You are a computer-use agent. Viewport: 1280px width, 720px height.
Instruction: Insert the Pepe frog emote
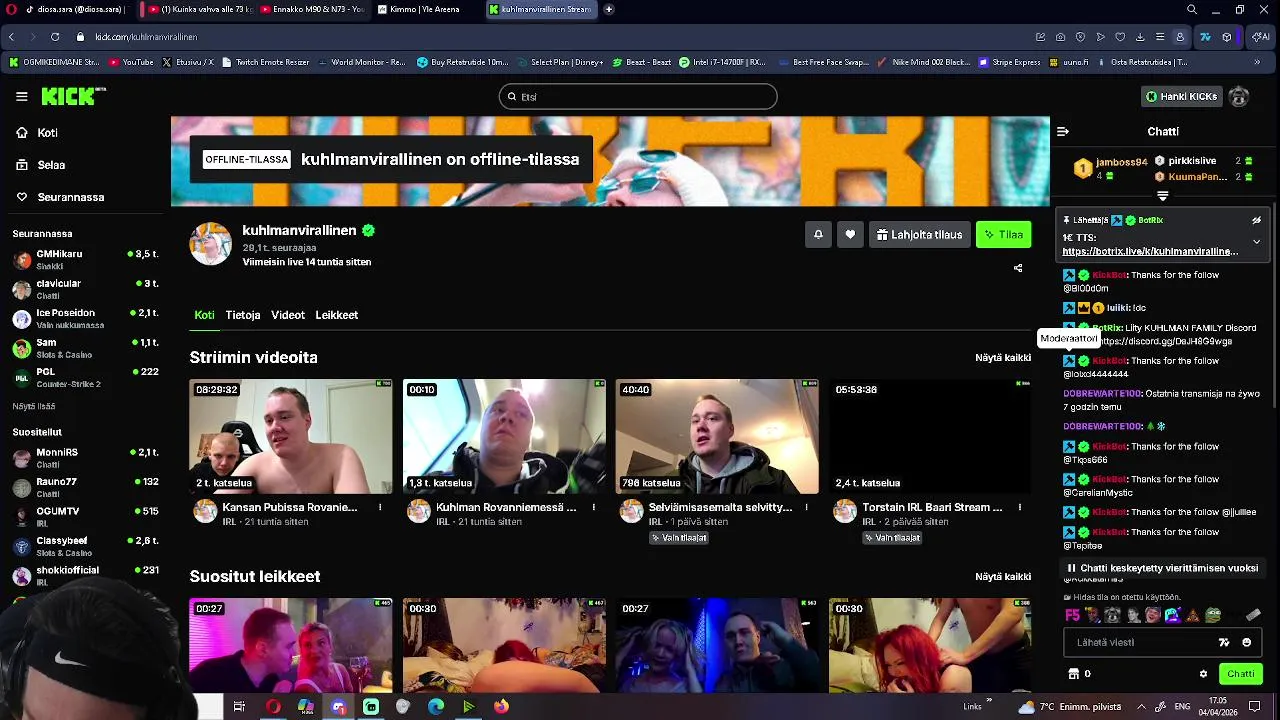click(1213, 615)
